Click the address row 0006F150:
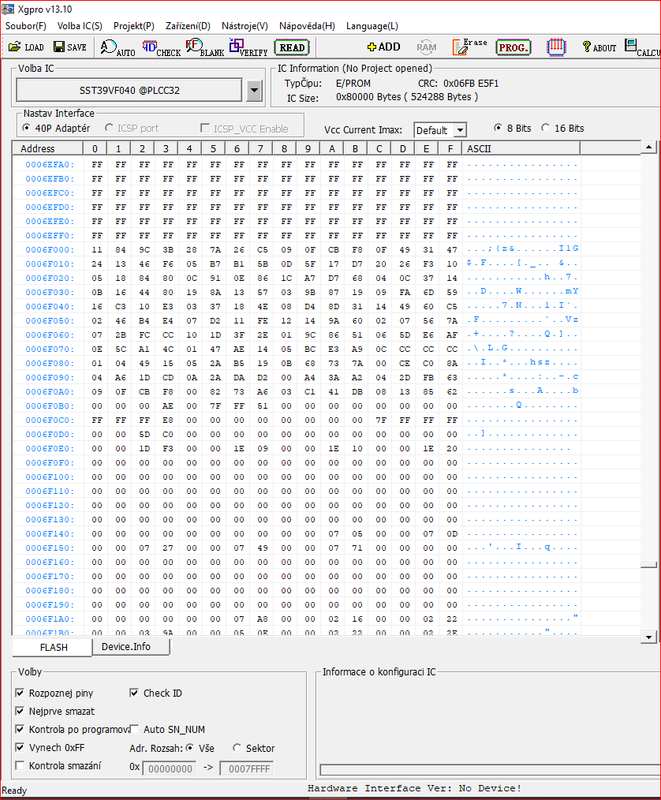 (49, 547)
